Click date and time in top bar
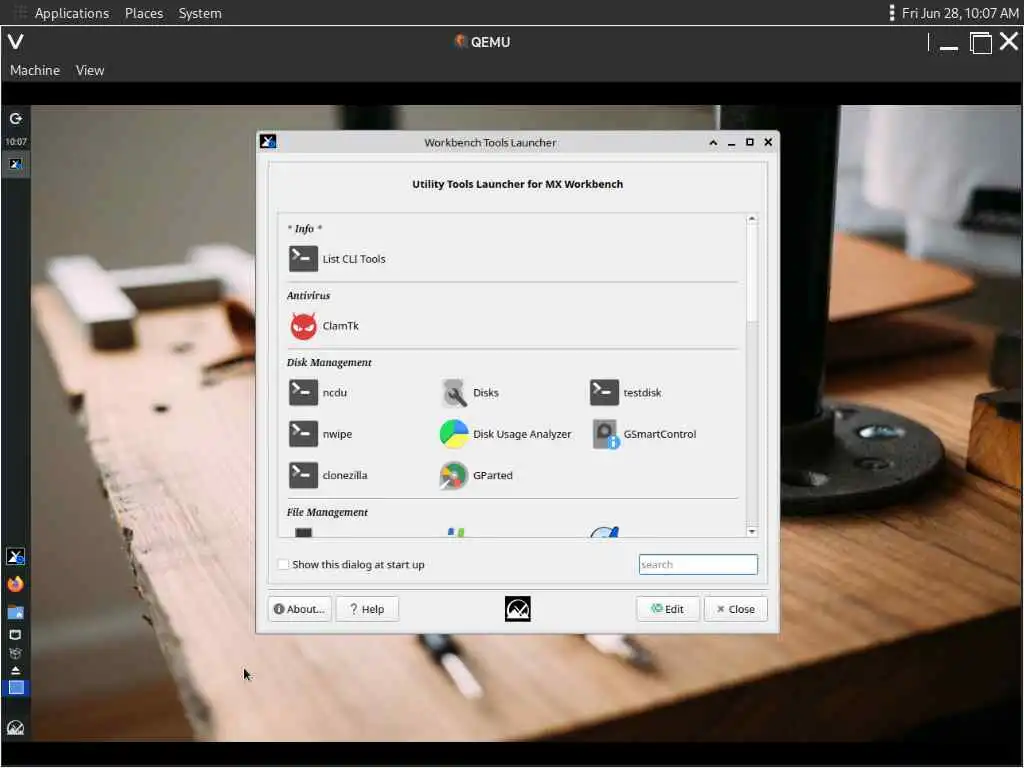The width and height of the screenshot is (1024, 768). (959, 13)
